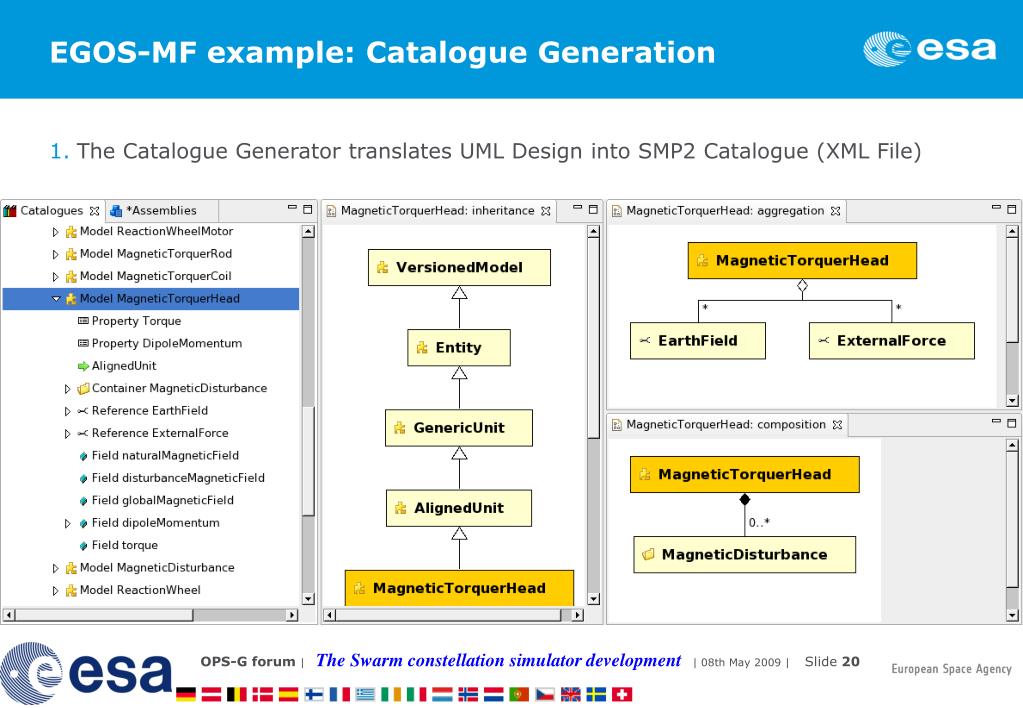This screenshot has width=1023, height=708.
Task: Expand Field dipoleMomentum entry
Action: [x=67, y=523]
